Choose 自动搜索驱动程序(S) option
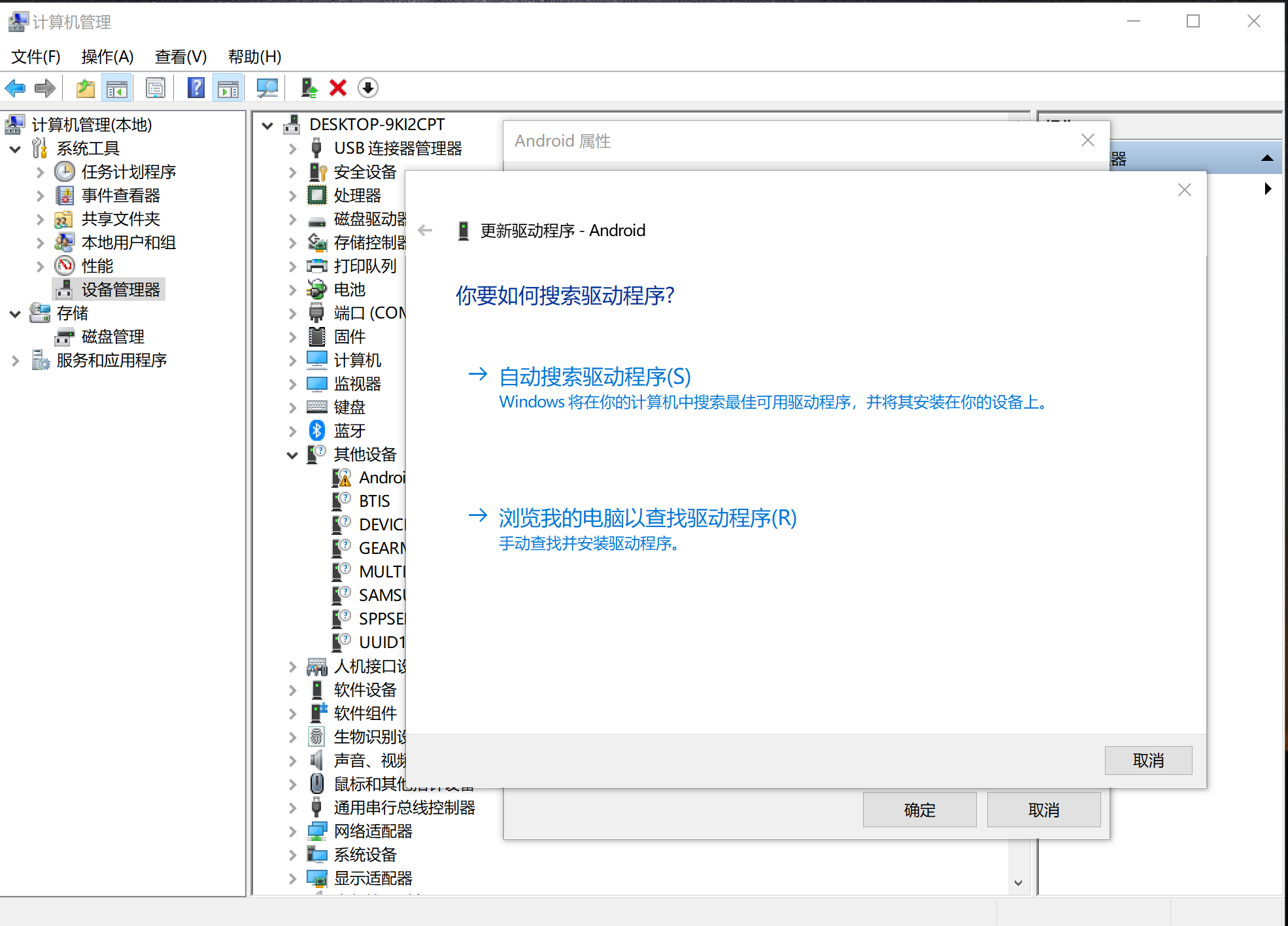The height and width of the screenshot is (926, 1288). coord(594,377)
